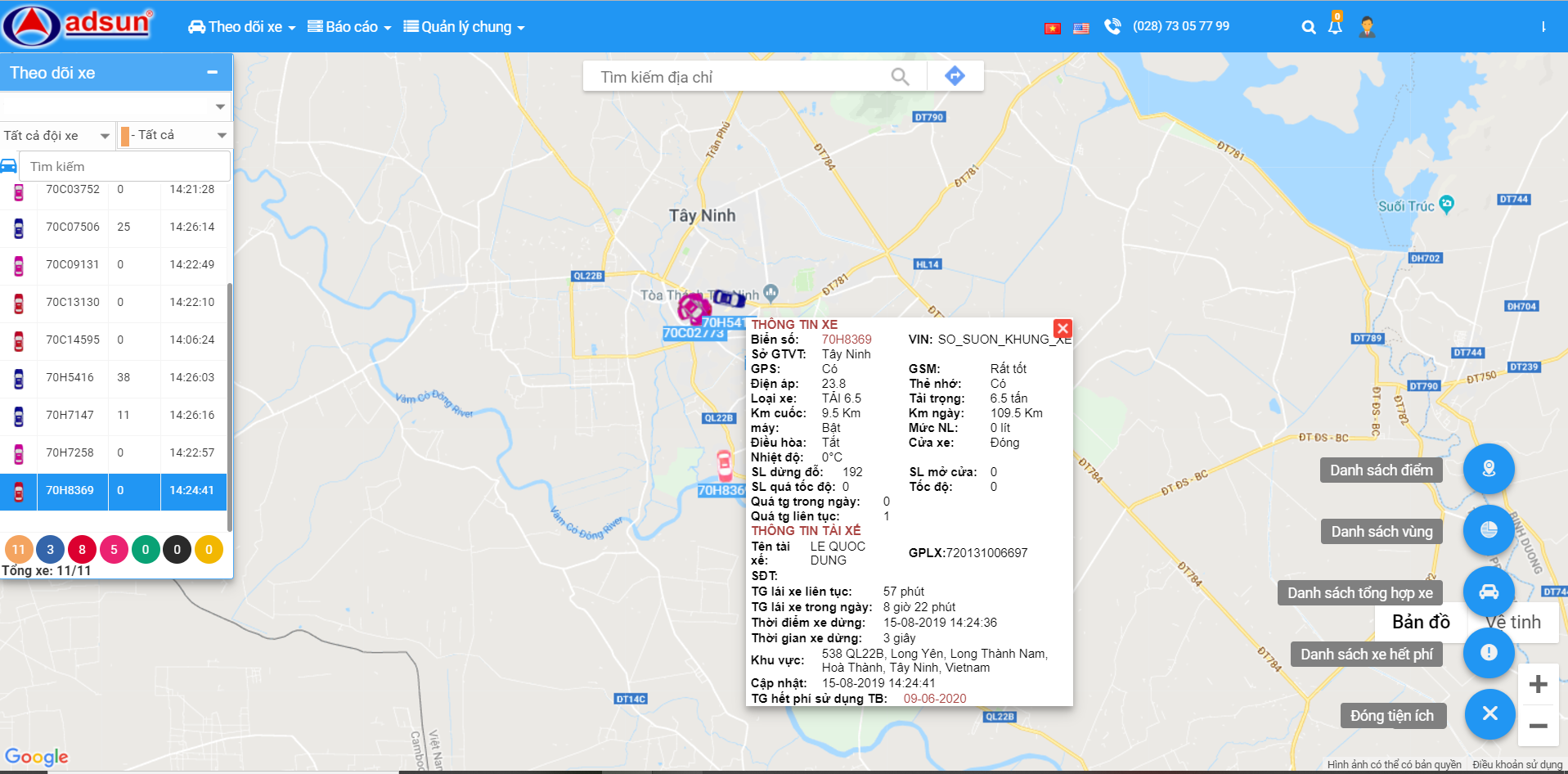The width and height of the screenshot is (1568, 774).
Task: Filter by yellow status circle showing 0
Action: point(209,550)
